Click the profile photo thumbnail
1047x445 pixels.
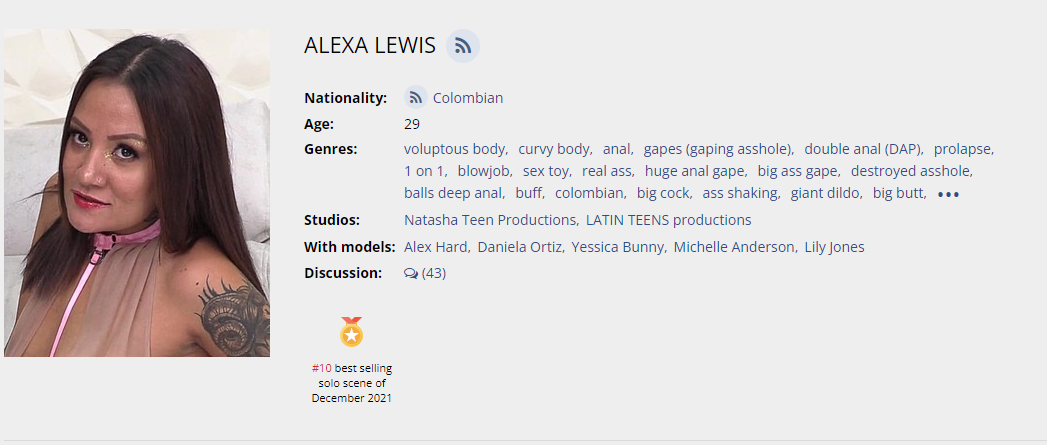(x=137, y=193)
